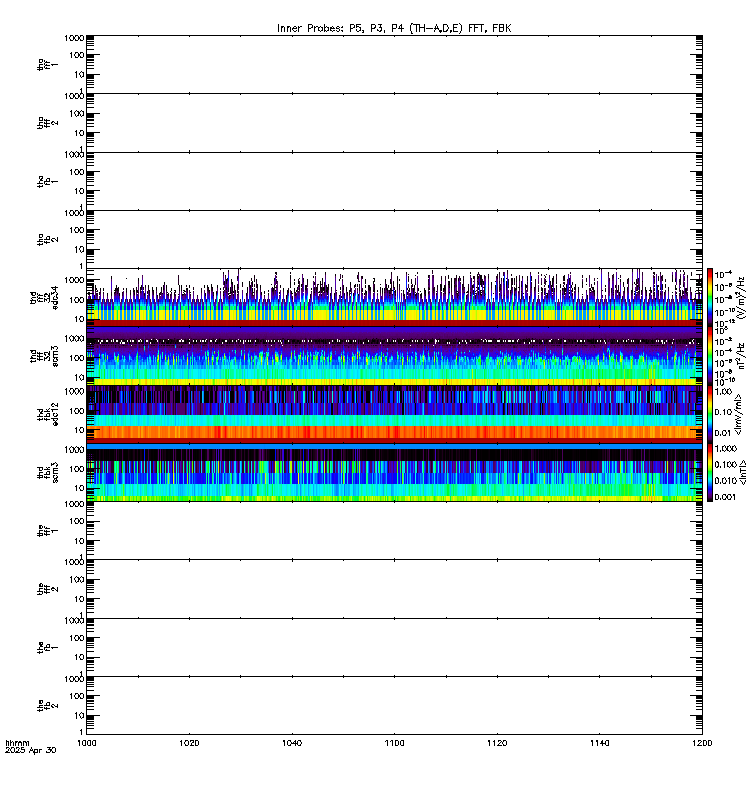Viewport: 750px width, 800px height.
Task: Select the 'thd fbk scm3' axis label
Action: [x=47, y=472]
